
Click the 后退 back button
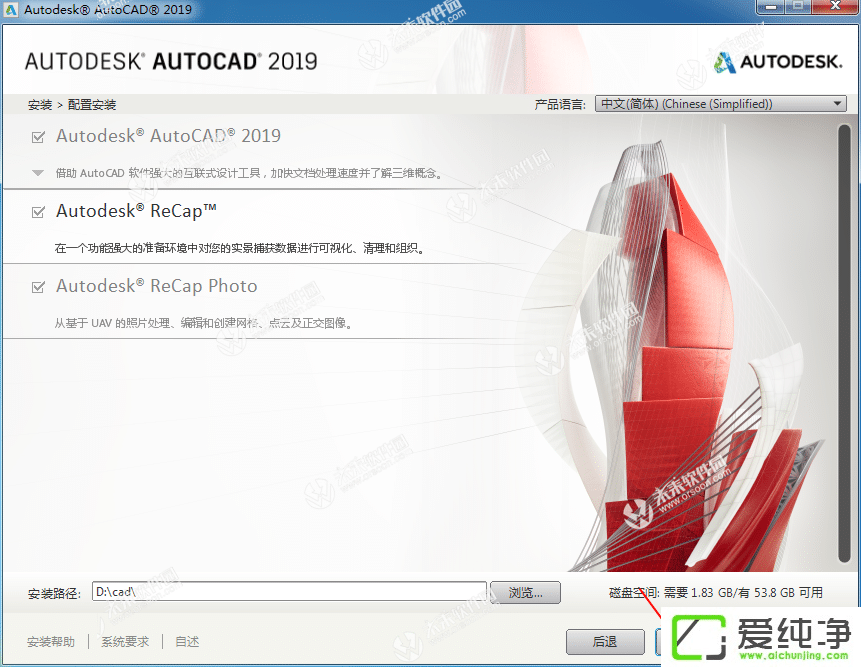tap(605, 643)
